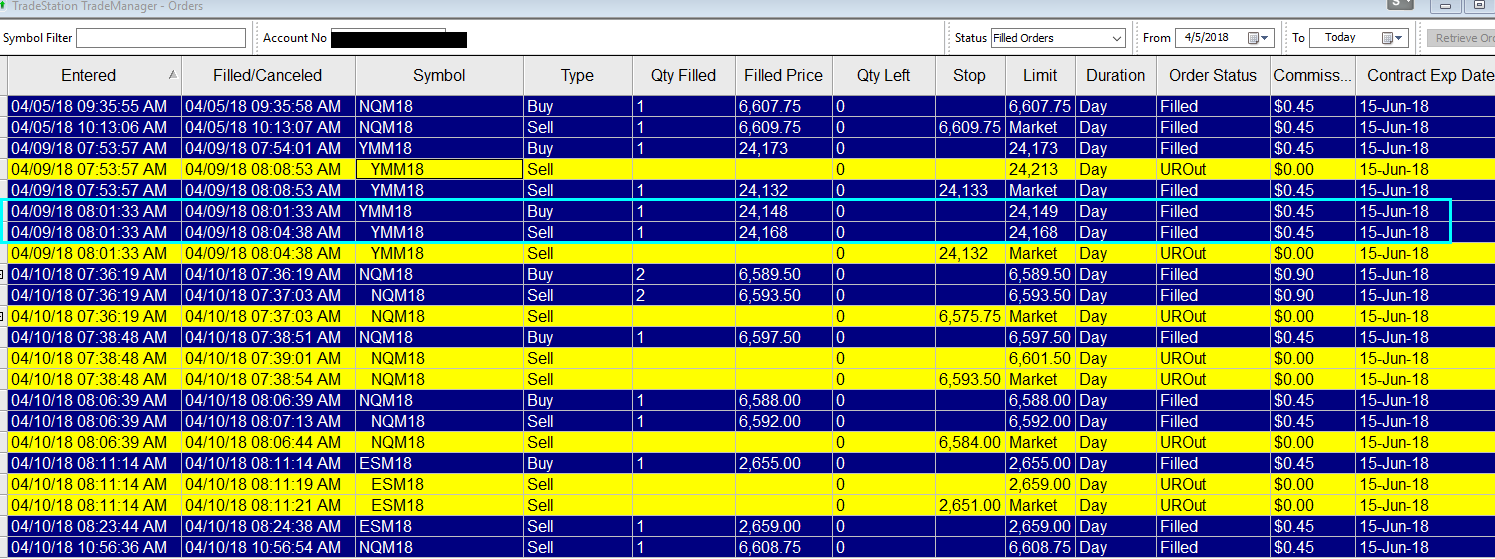This screenshot has width=1495, height=559.
Task: Click the Stop column header
Action: point(970,75)
